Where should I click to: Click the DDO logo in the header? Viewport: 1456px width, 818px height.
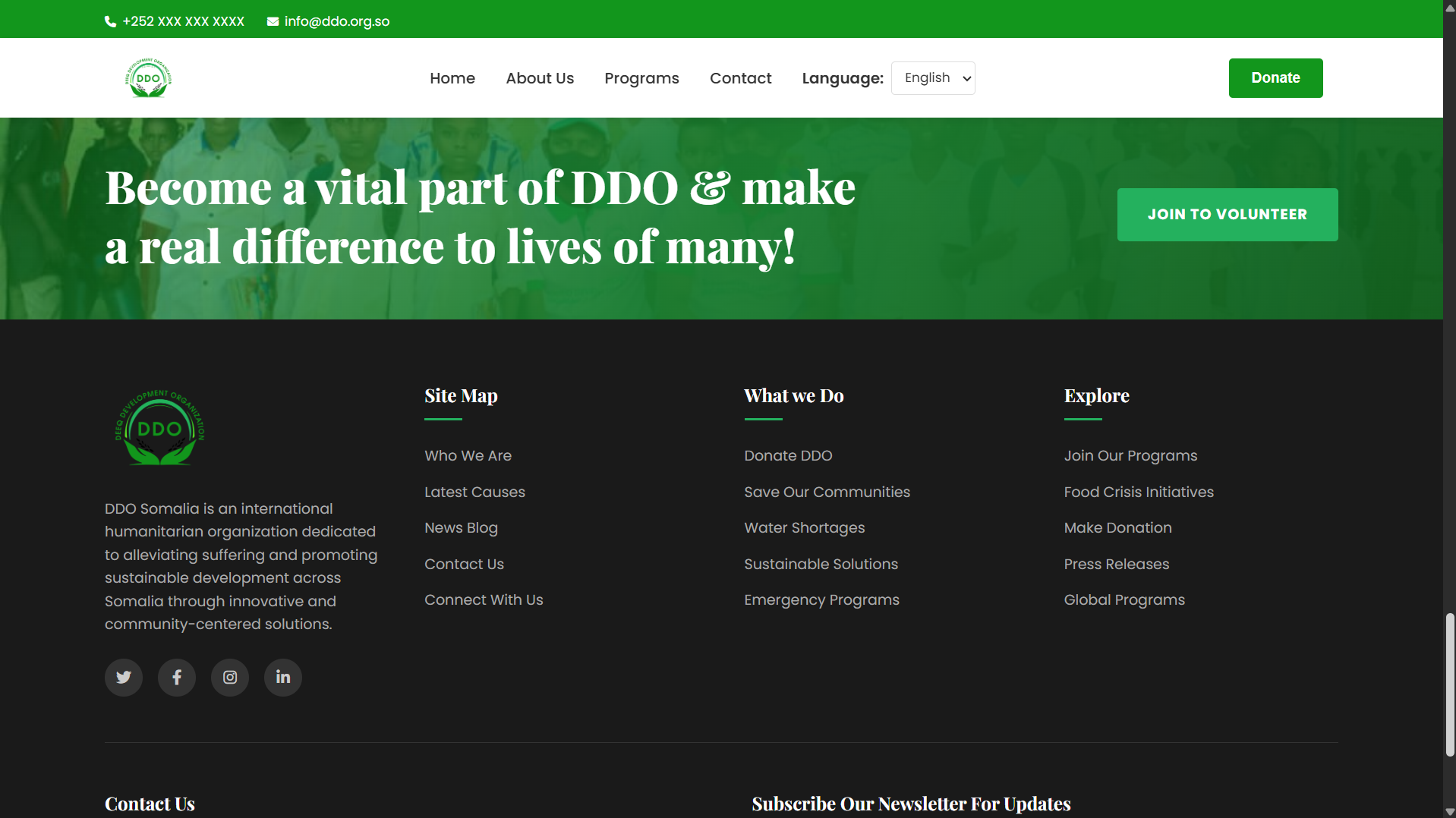point(148,77)
